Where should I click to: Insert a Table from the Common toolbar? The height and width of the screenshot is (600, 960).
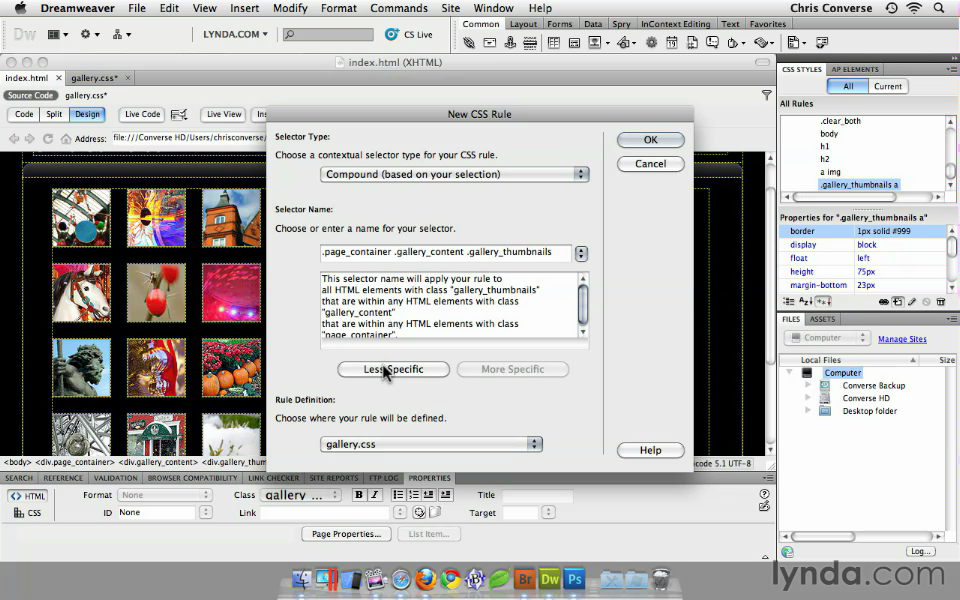click(x=553, y=43)
